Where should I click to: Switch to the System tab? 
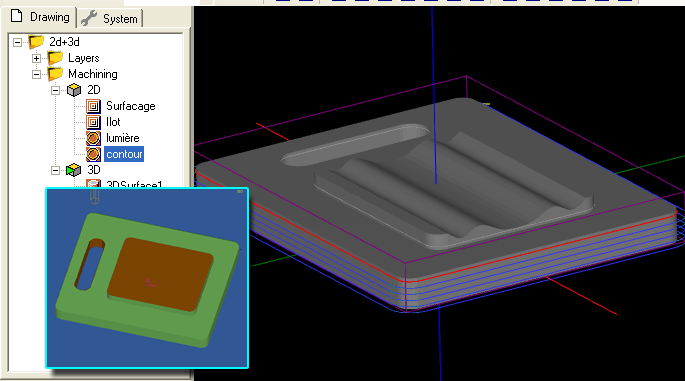(110, 18)
